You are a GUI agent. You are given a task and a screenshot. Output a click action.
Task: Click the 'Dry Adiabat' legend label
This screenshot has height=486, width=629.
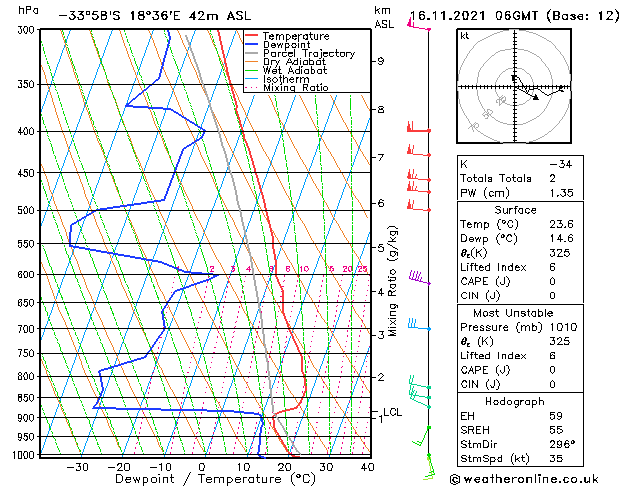pos(294,62)
